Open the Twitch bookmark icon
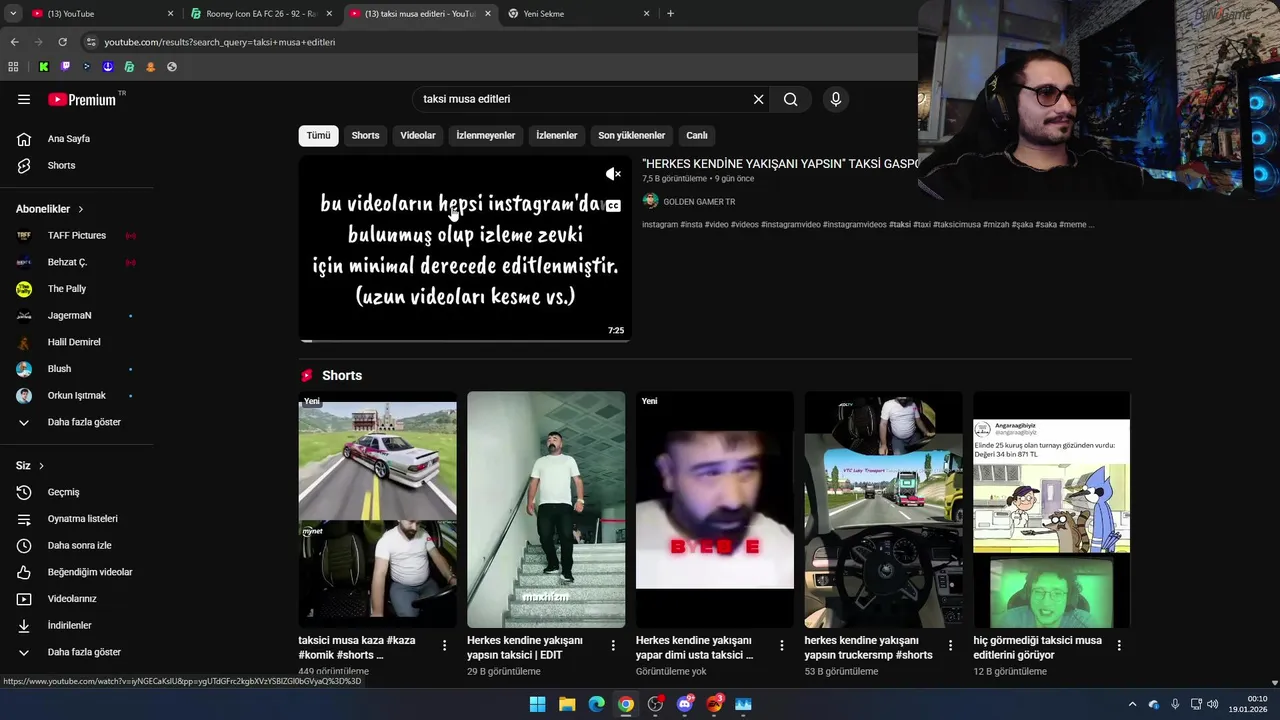 [65, 67]
